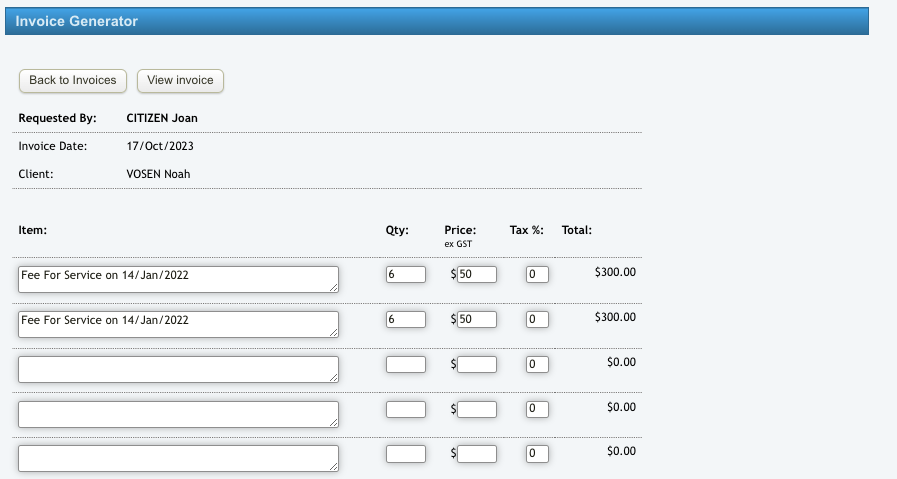Viewport: 897px width, 479px height.
Task: Click the fourth row Price field
Action: (x=477, y=409)
